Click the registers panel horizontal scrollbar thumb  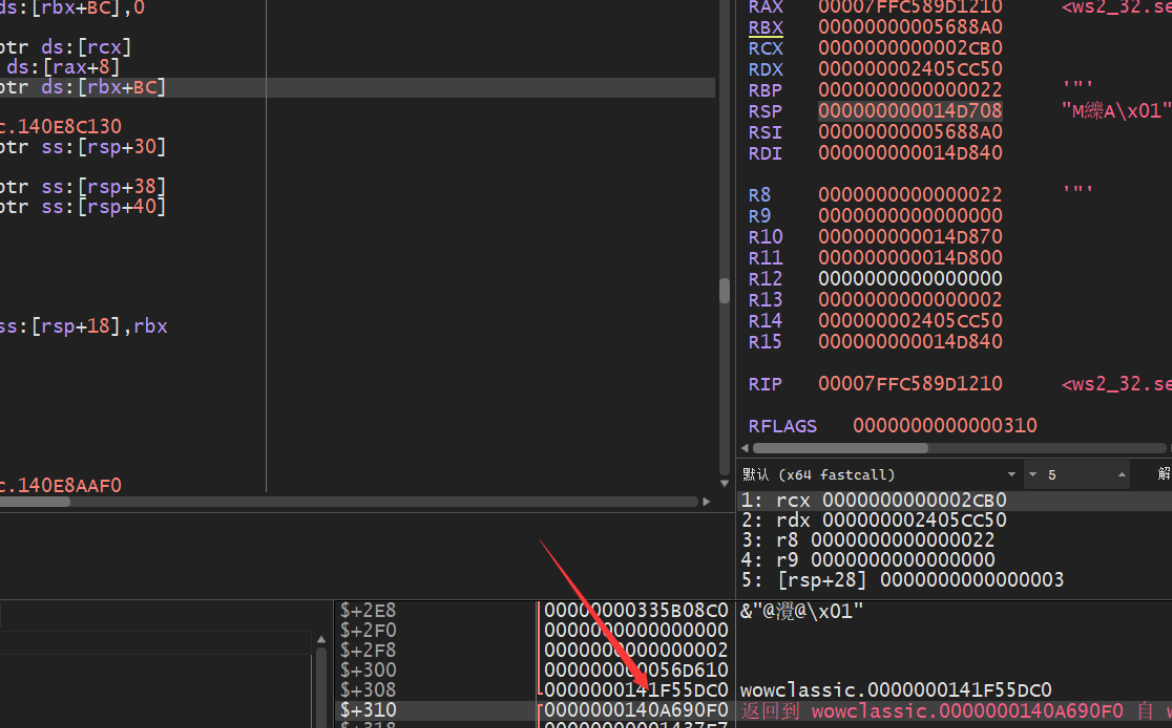click(840, 448)
